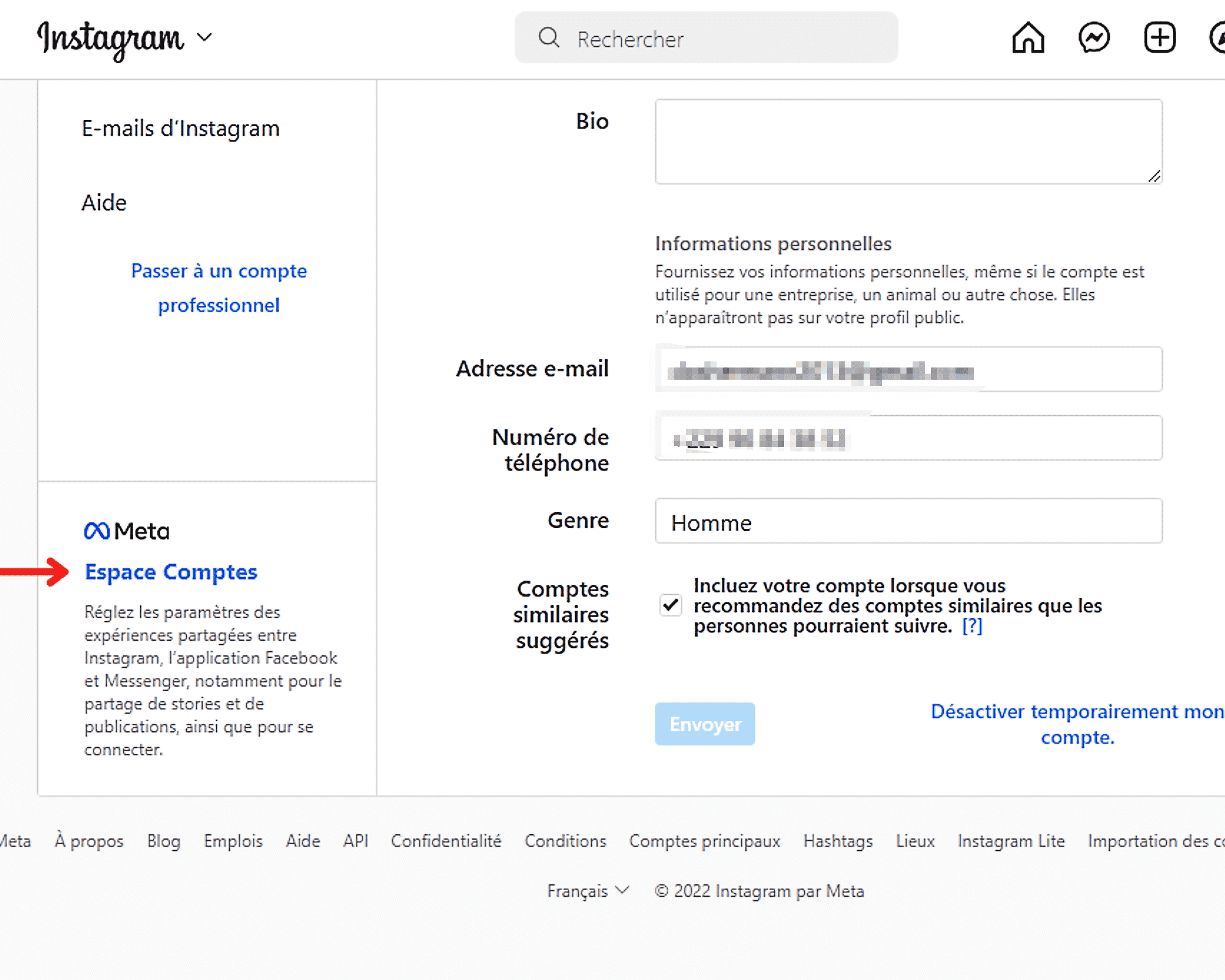
Task: Expand the chevron beside Instagram logo
Action: [x=204, y=37]
